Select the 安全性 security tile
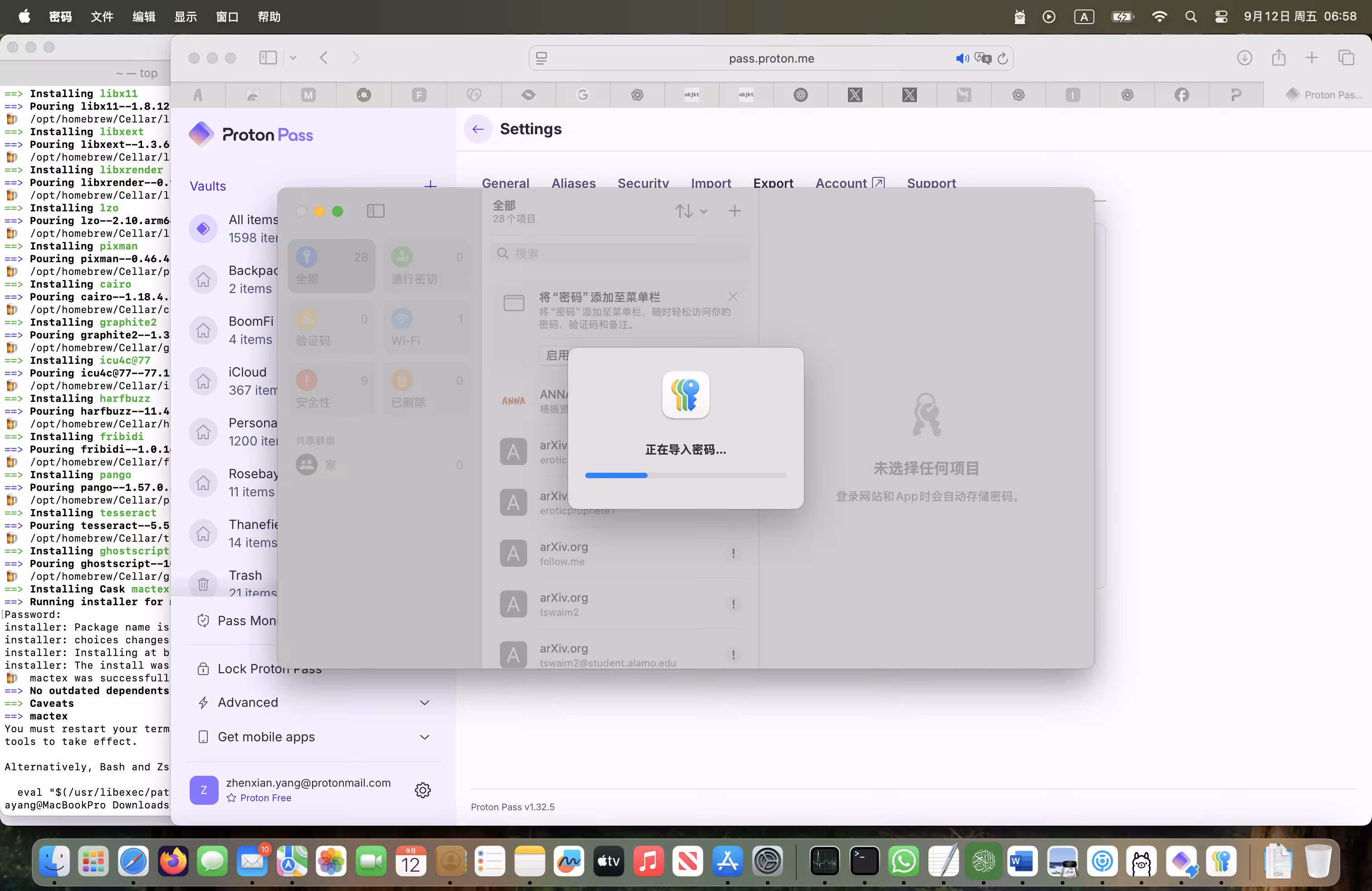The image size is (1372, 891). point(332,389)
